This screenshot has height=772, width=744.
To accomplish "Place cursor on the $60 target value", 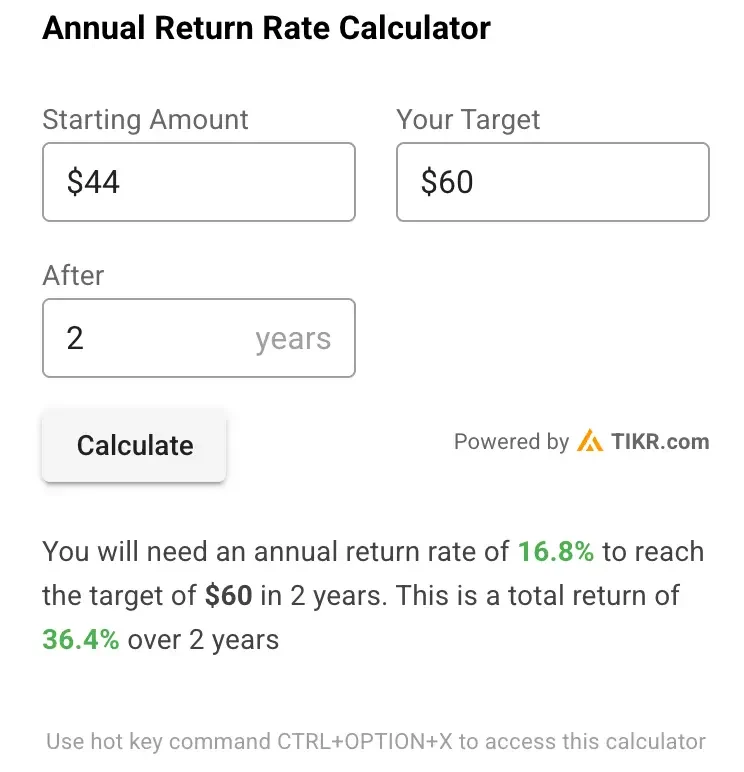I will click(447, 182).
